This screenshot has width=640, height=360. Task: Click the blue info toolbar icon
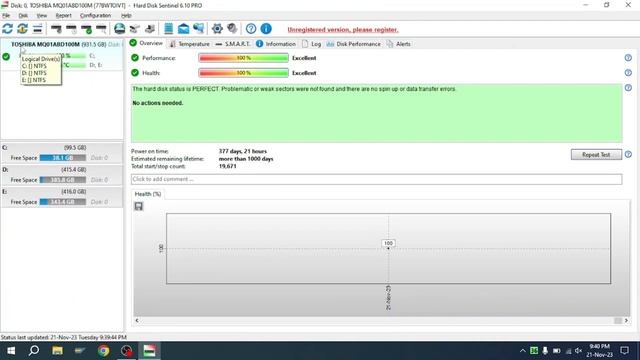(266, 29)
